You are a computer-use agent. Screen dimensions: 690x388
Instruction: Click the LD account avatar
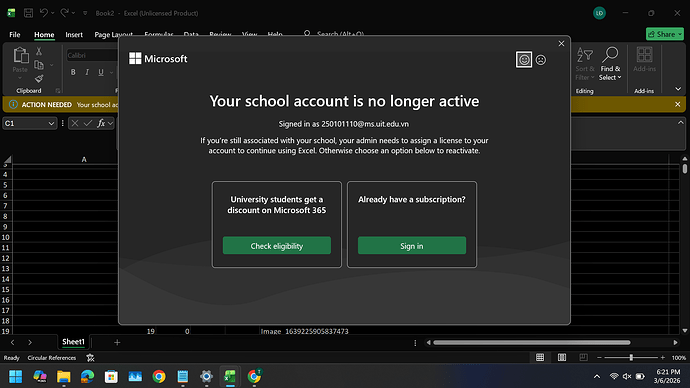click(599, 13)
